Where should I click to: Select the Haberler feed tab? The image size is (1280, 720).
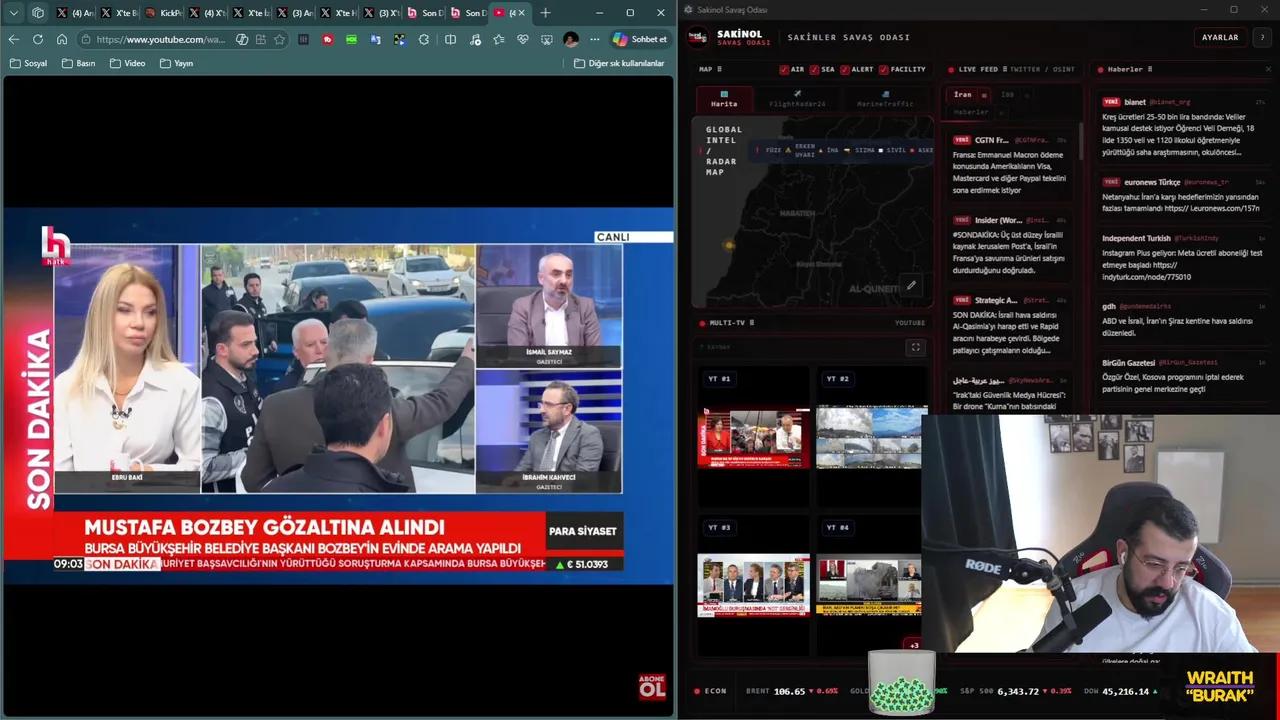coord(970,112)
